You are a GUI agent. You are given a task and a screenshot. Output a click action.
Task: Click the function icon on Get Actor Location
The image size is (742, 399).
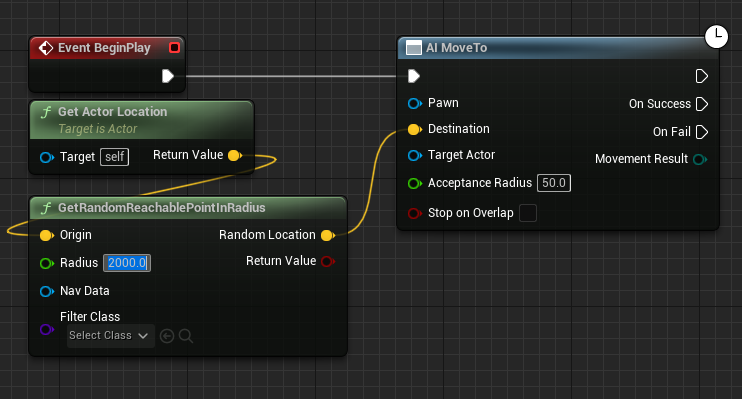tap(46, 112)
